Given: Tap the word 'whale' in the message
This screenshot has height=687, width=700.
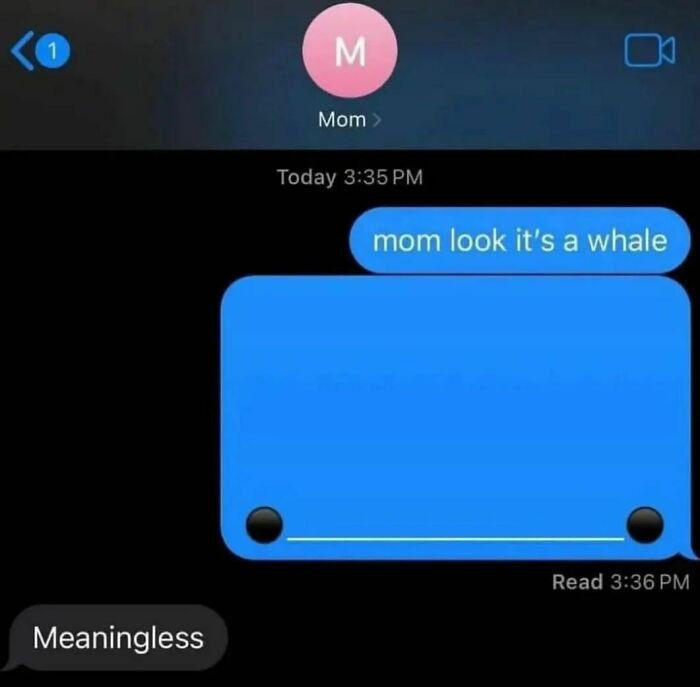Looking at the screenshot, I should (x=627, y=240).
